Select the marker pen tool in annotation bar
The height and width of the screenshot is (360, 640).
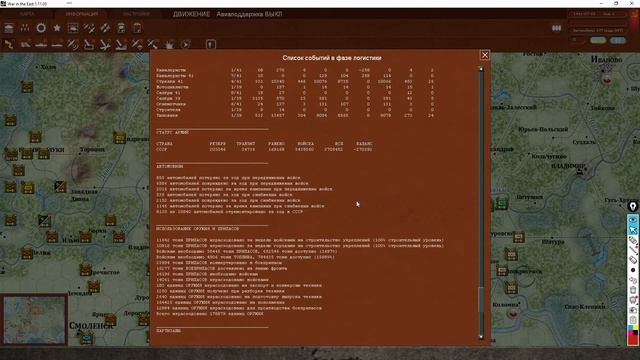[633, 240]
